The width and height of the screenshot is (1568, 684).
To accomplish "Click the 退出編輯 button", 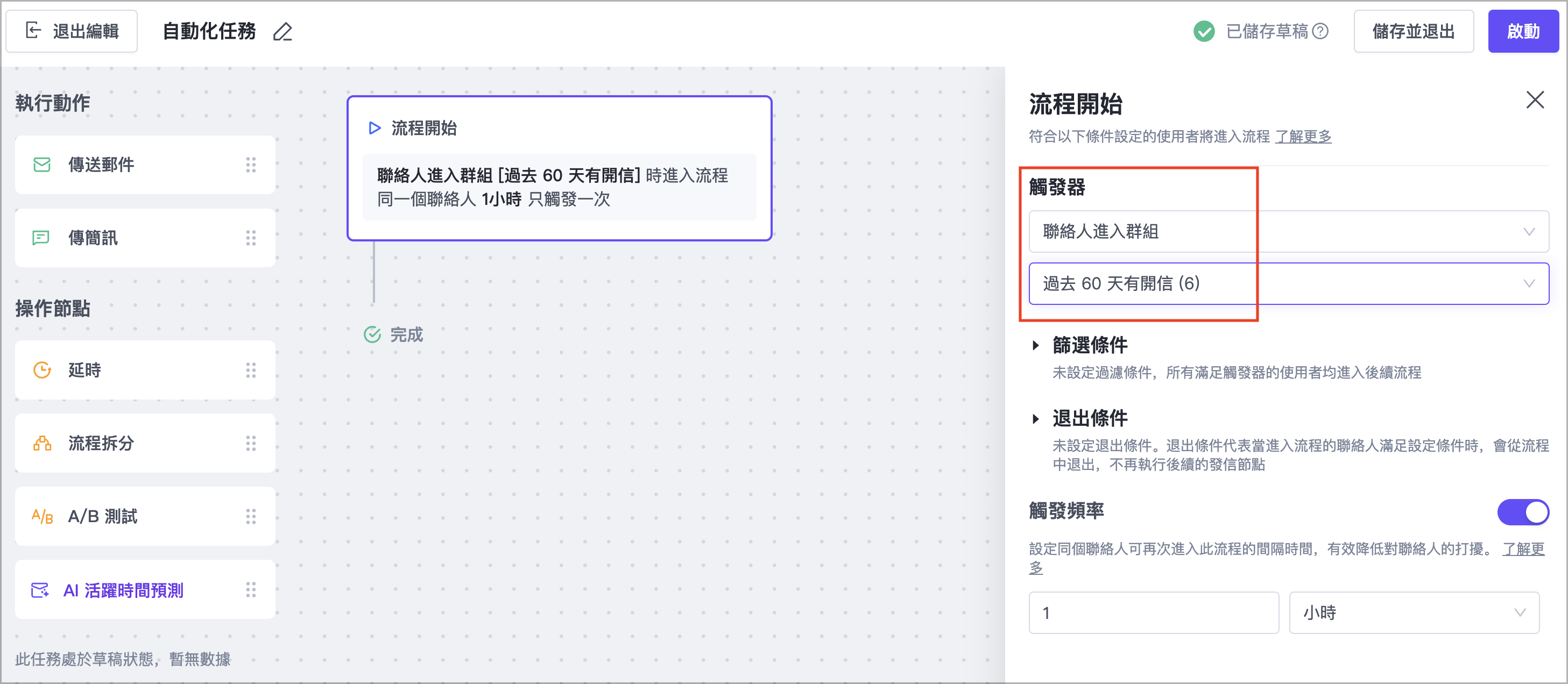I will pyautogui.click(x=72, y=31).
